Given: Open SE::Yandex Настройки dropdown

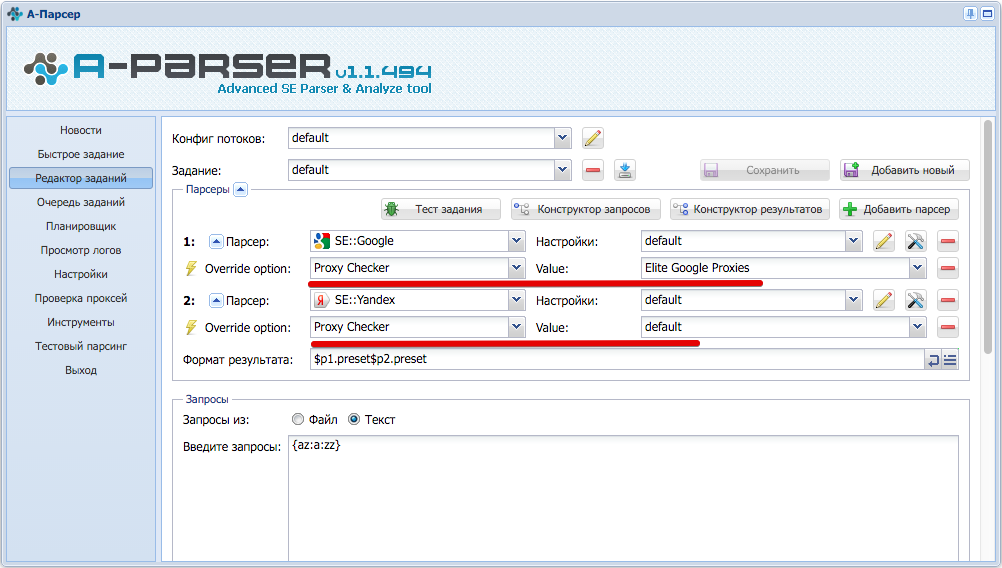Looking at the screenshot, I should point(854,300).
